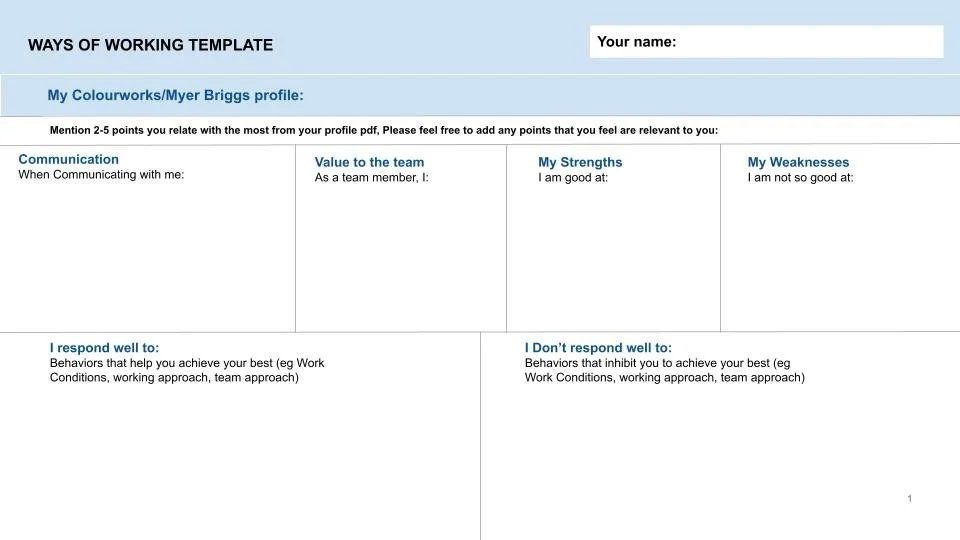Select the 'My Strengths' heading
The height and width of the screenshot is (540, 960).
[x=580, y=162]
